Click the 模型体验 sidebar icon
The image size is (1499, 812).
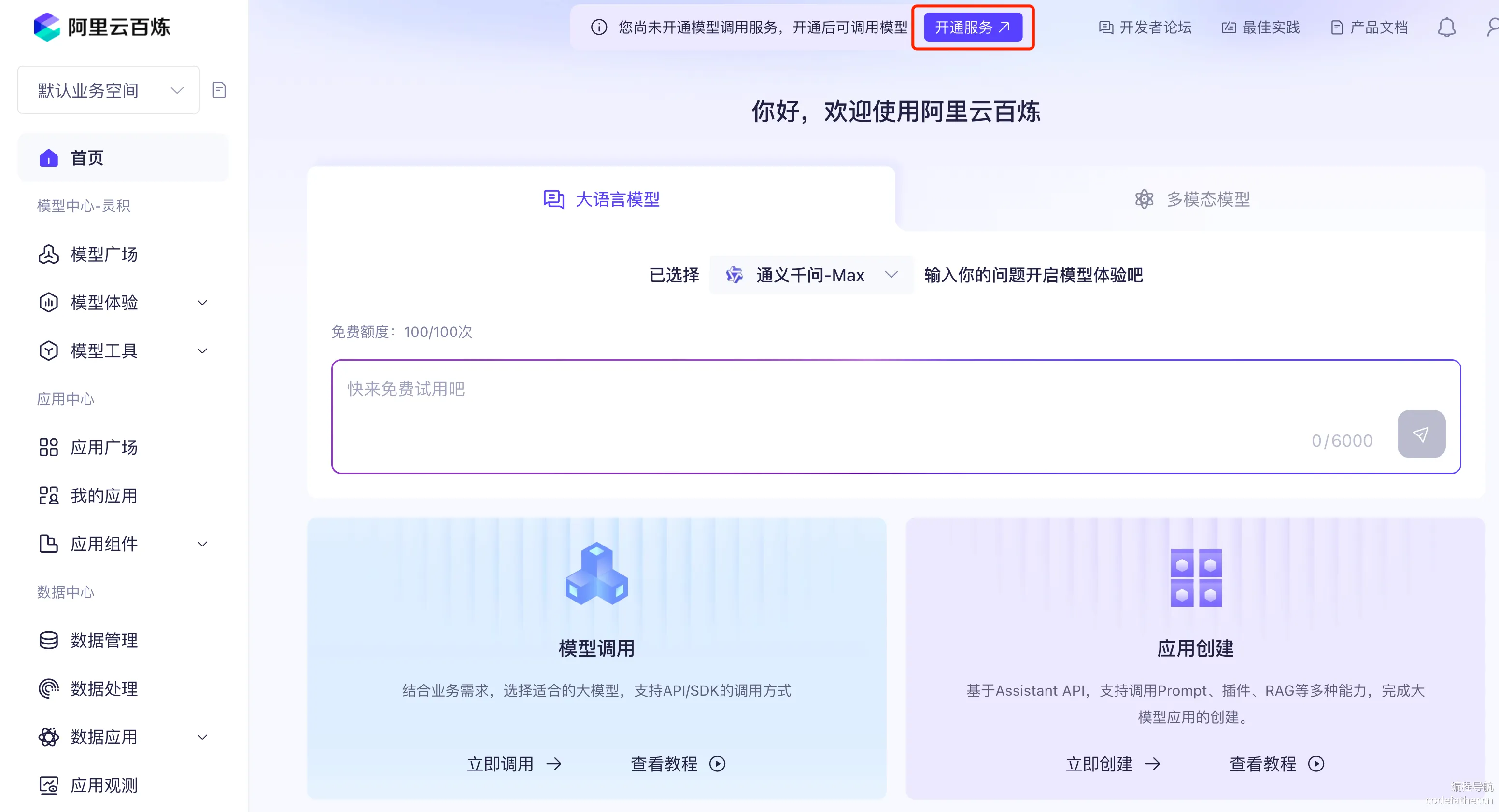48,303
